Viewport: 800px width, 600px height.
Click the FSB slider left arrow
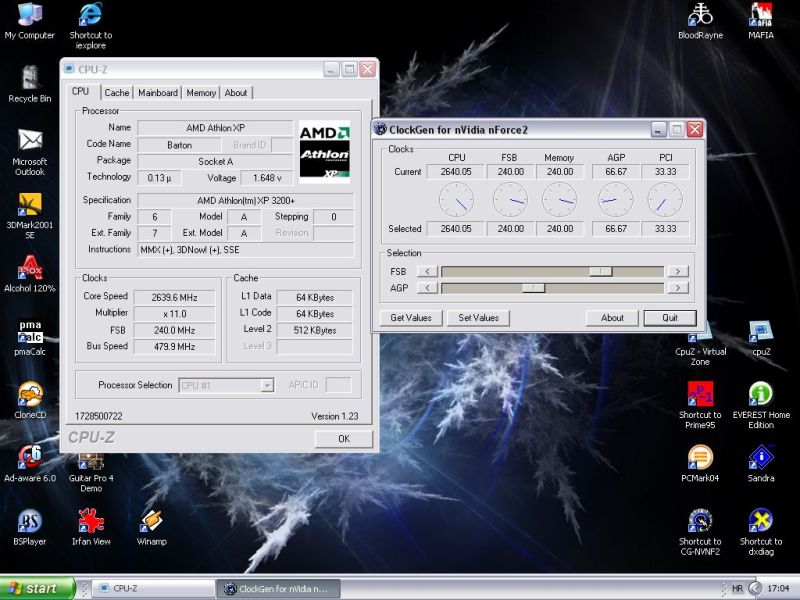coord(427,271)
